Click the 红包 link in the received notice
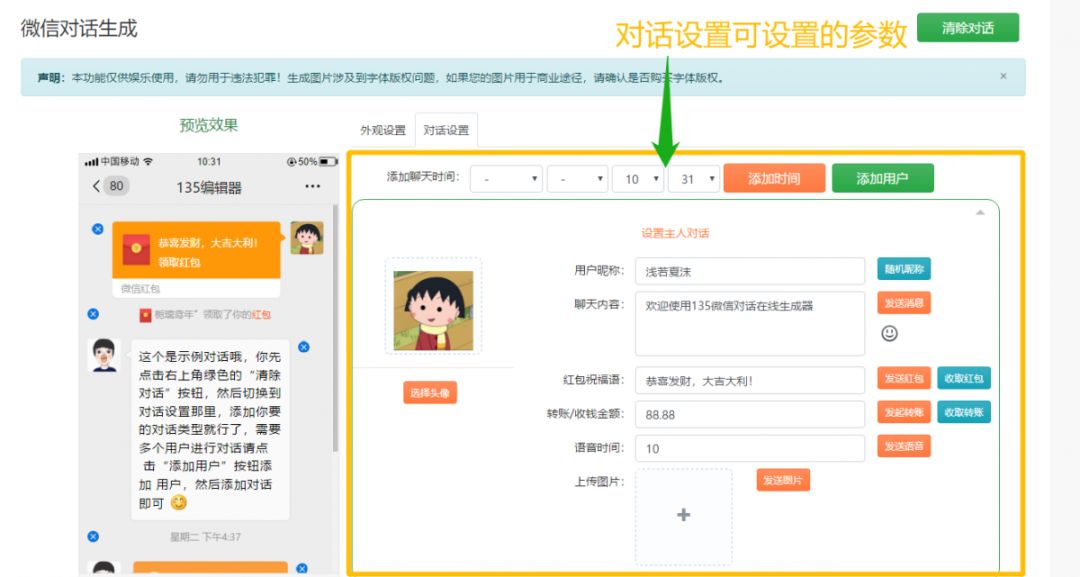The width and height of the screenshot is (1080, 577). tap(261, 315)
